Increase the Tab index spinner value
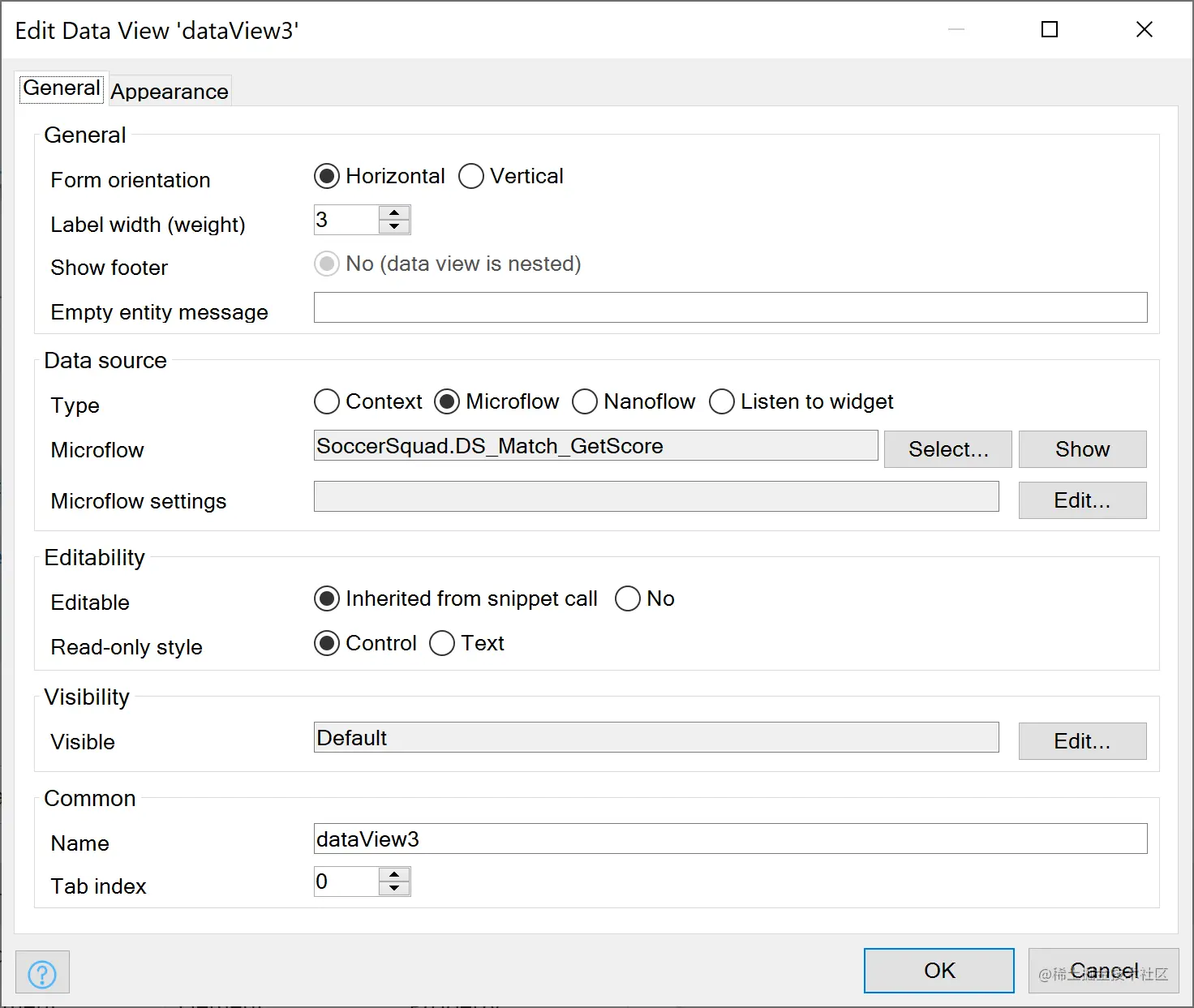This screenshot has width=1194, height=1008. 394,874
